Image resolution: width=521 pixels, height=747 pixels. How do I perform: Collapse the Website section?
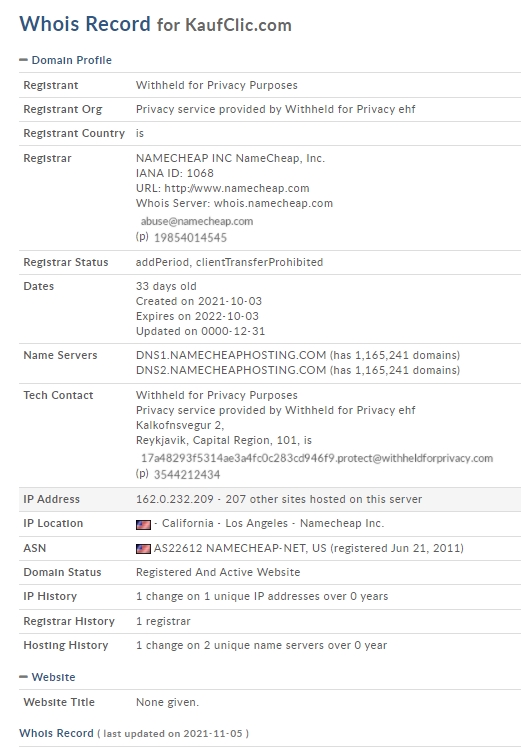pyautogui.click(x=47, y=677)
